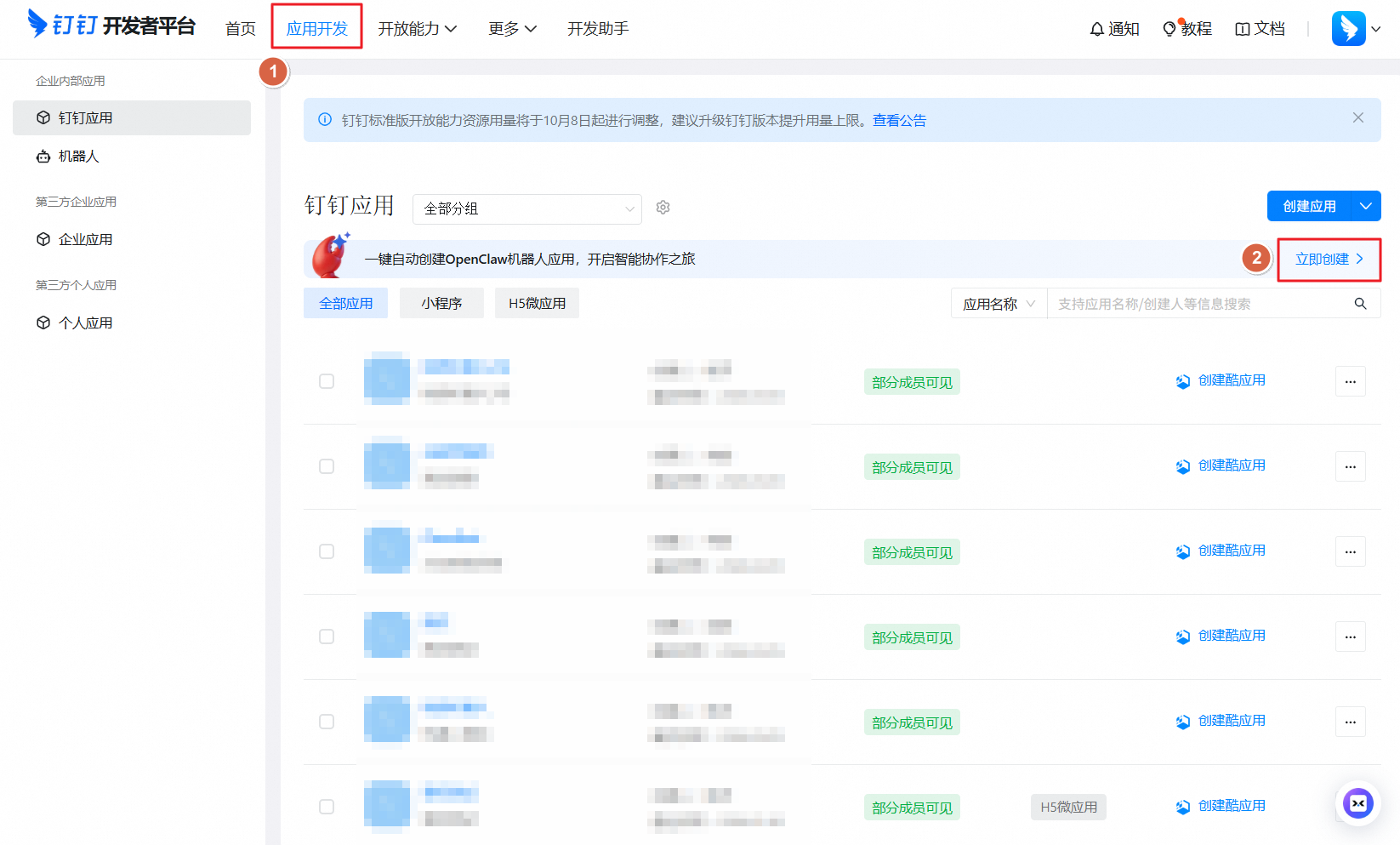
Task: Click 创建酷应用 in the fifth app row
Action: click(1221, 721)
